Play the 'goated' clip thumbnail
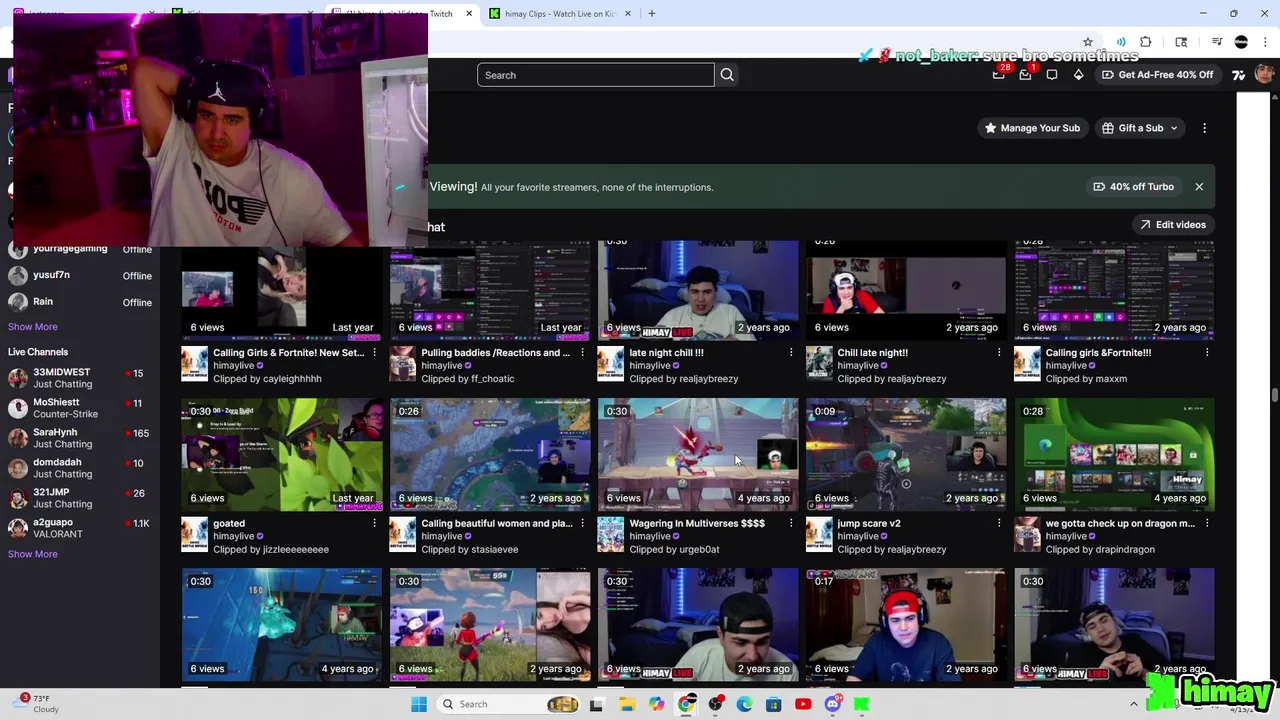This screenshot has width=1280, height=720. coord(282,455)
